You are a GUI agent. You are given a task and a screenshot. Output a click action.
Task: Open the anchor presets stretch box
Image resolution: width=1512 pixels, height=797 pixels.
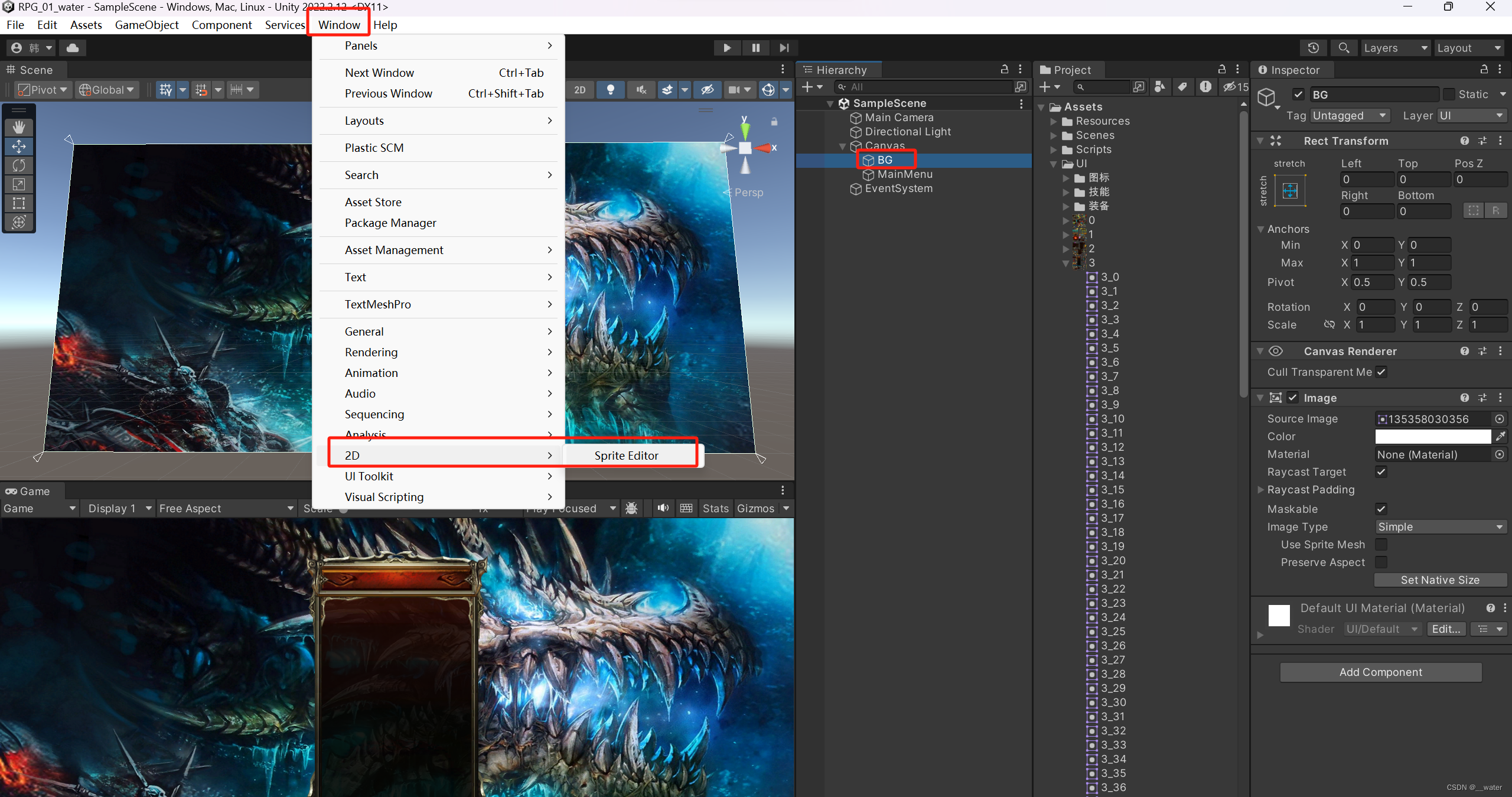click(x=1290, y=191)
